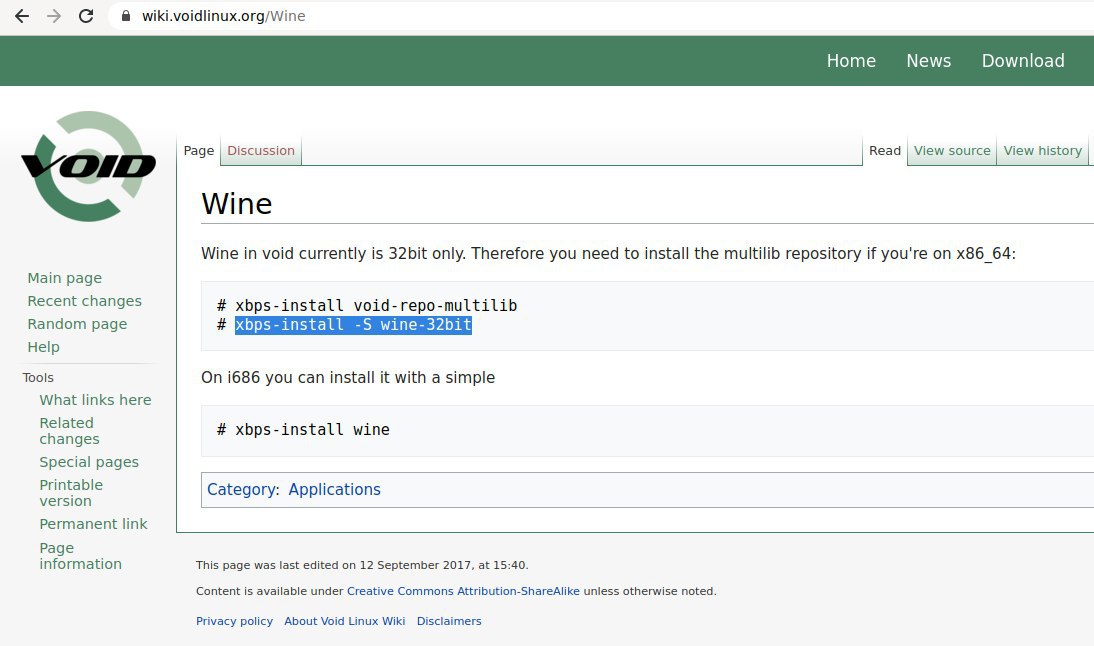1094x646 pixels.
Task: Open the Help sidebar link
Action: (43, 347)
